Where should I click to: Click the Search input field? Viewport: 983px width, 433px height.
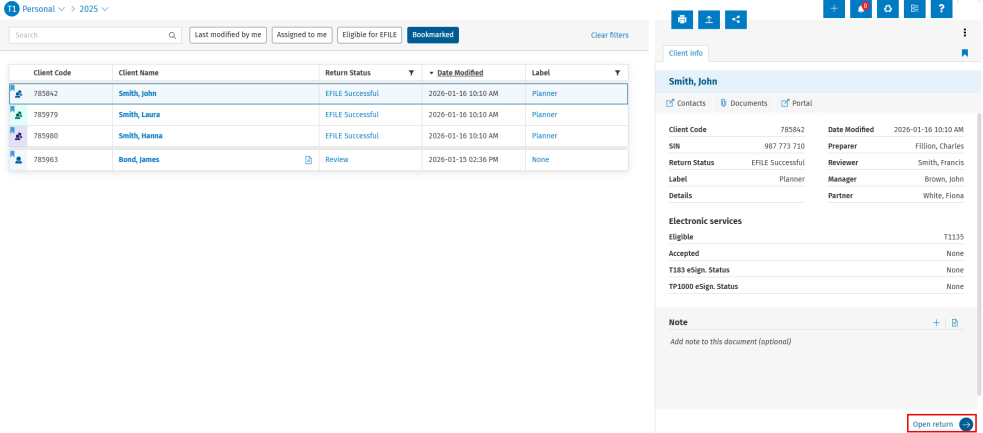[x=90, y=35]
